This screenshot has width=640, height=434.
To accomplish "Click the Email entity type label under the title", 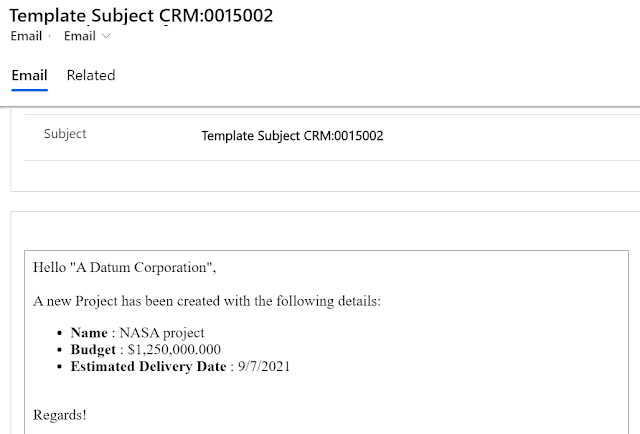I will pos(27,36).
